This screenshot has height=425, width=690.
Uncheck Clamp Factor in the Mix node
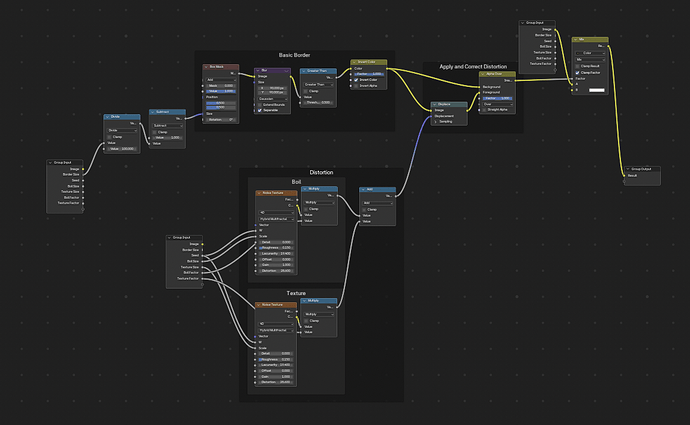[x=577, y=73]
